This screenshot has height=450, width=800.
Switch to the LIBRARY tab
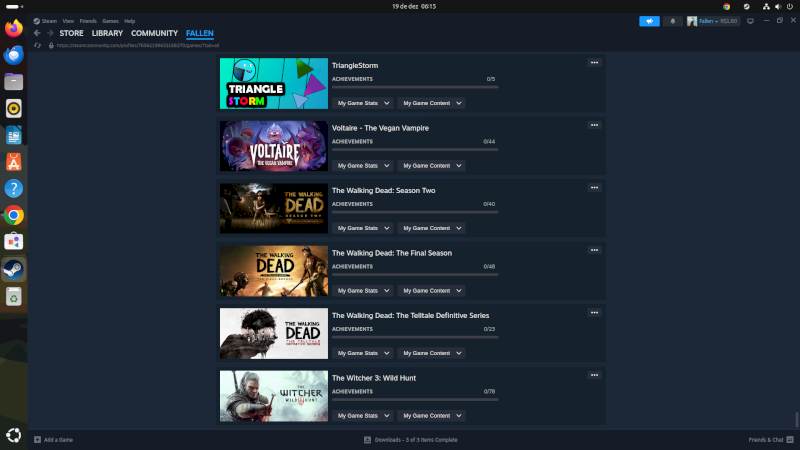coord(107,33)
